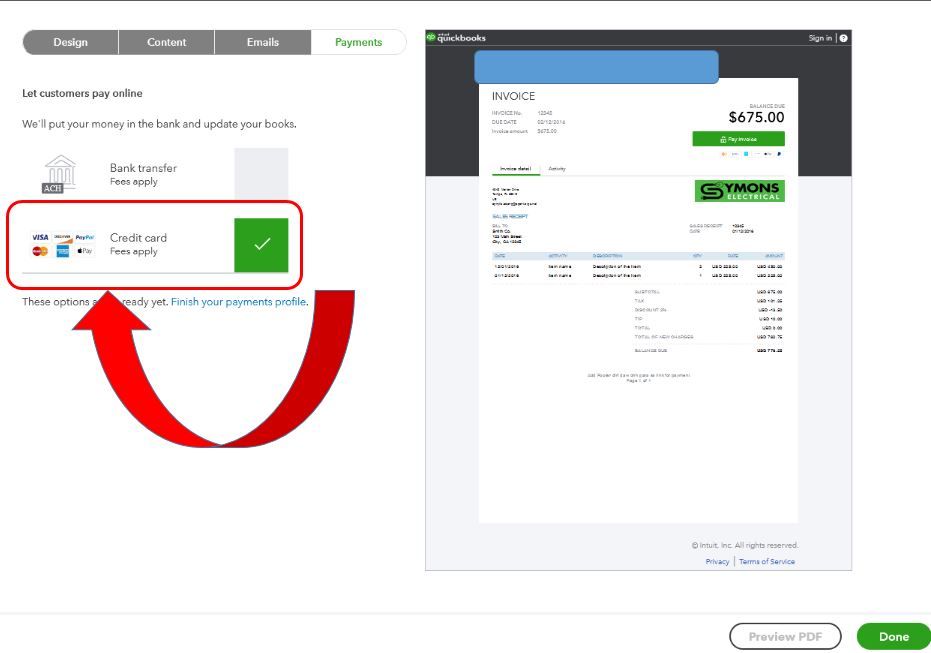The width and height of the screenshot is (931, 653).
Task: Click the American Express logo
Action: pyautogui.click(x=62, y=252)
